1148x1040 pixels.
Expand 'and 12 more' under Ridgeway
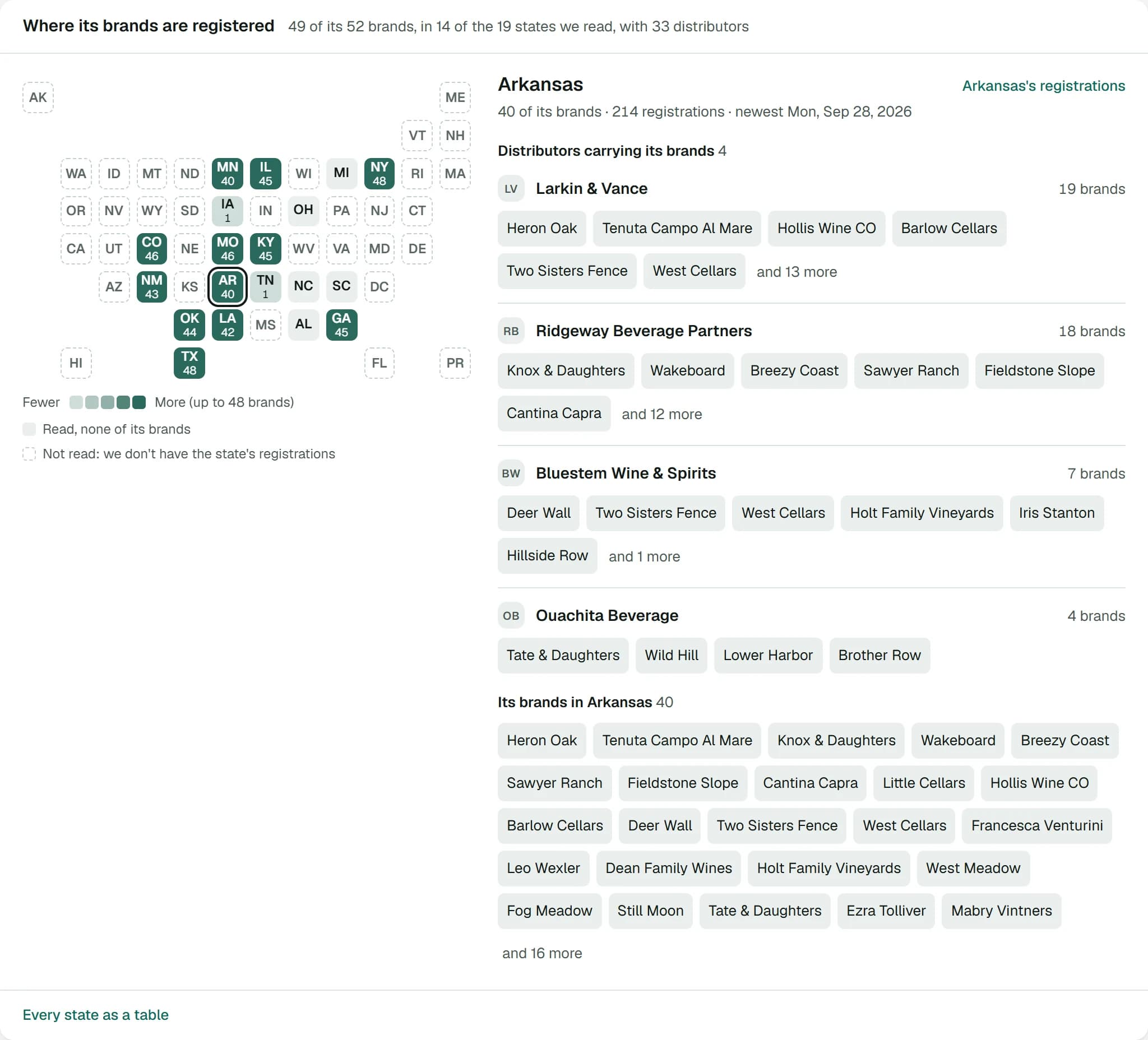pos(661,414)
